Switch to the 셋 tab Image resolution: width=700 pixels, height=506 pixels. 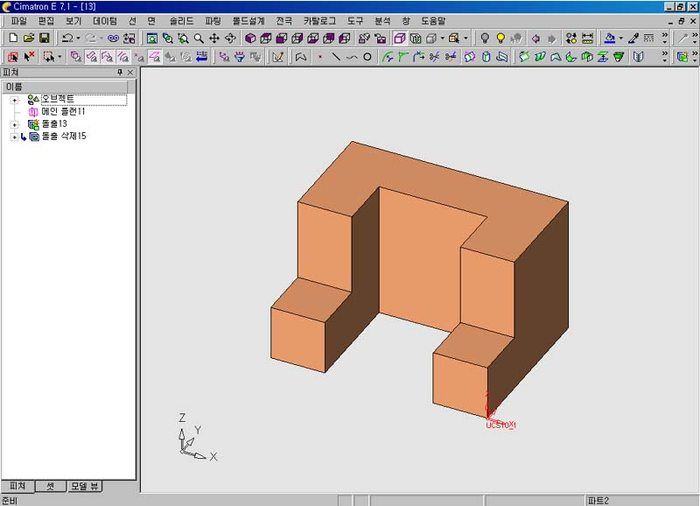pos(50,486)
